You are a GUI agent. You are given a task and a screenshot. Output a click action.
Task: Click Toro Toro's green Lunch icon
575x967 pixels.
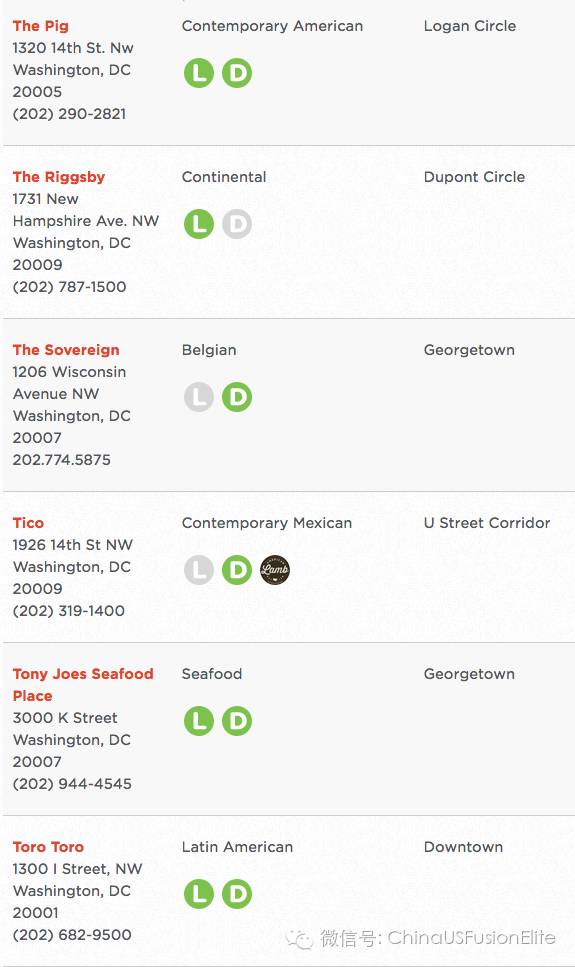(x=199, y=894)
